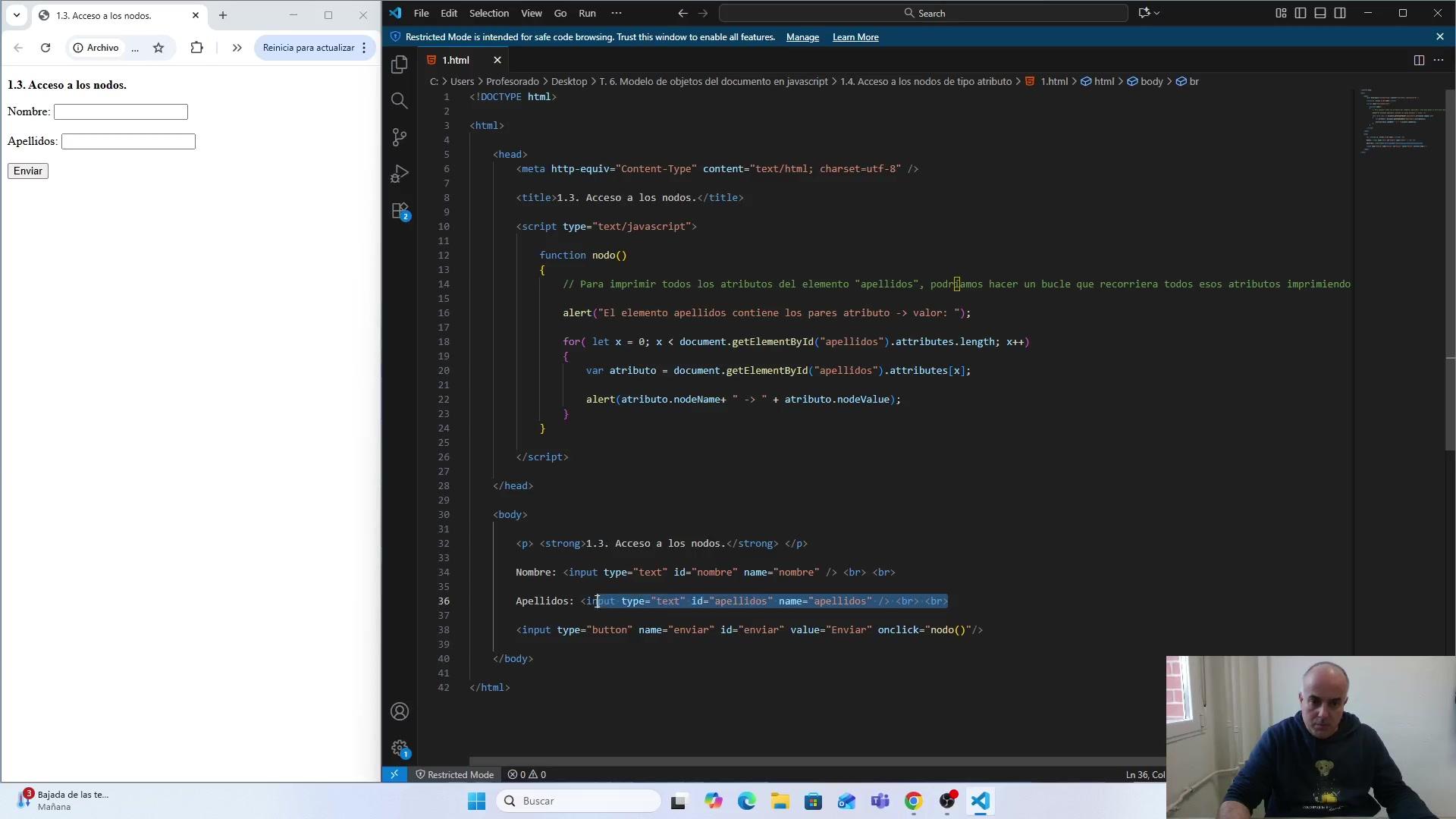Screen dimensions: 1456x819
Task: Toggle the primary side bar
Action: (x=1301, y=13)
